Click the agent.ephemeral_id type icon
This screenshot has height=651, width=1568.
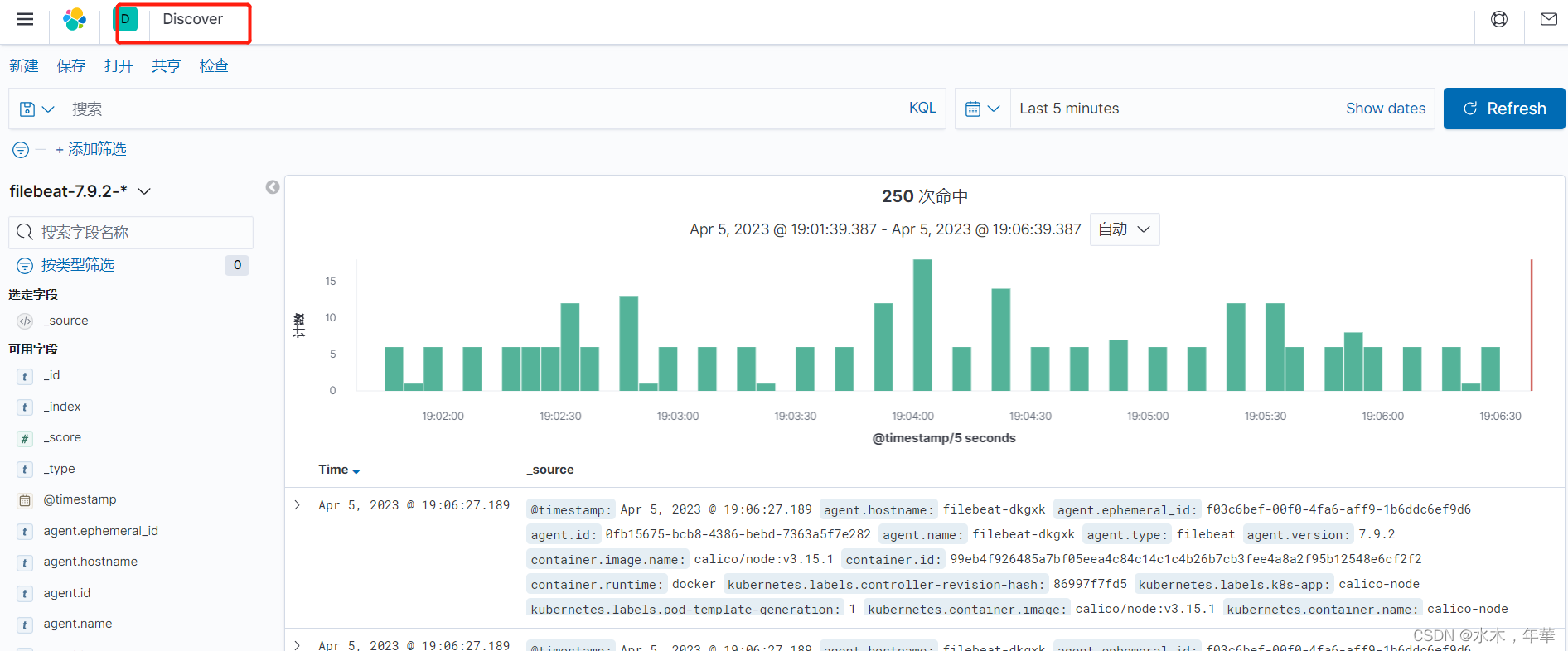pos(25,532)
